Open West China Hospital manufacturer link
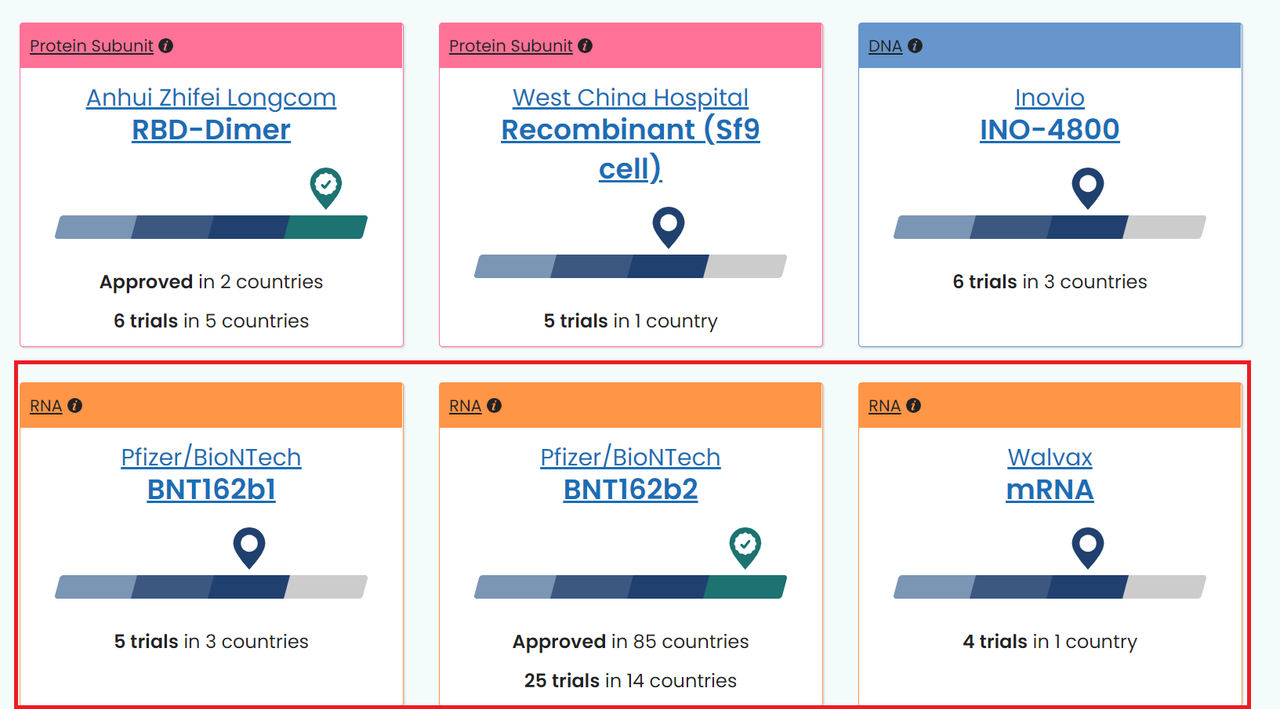This screenshot has width=1280, height=709. click(x=630, y=98)
